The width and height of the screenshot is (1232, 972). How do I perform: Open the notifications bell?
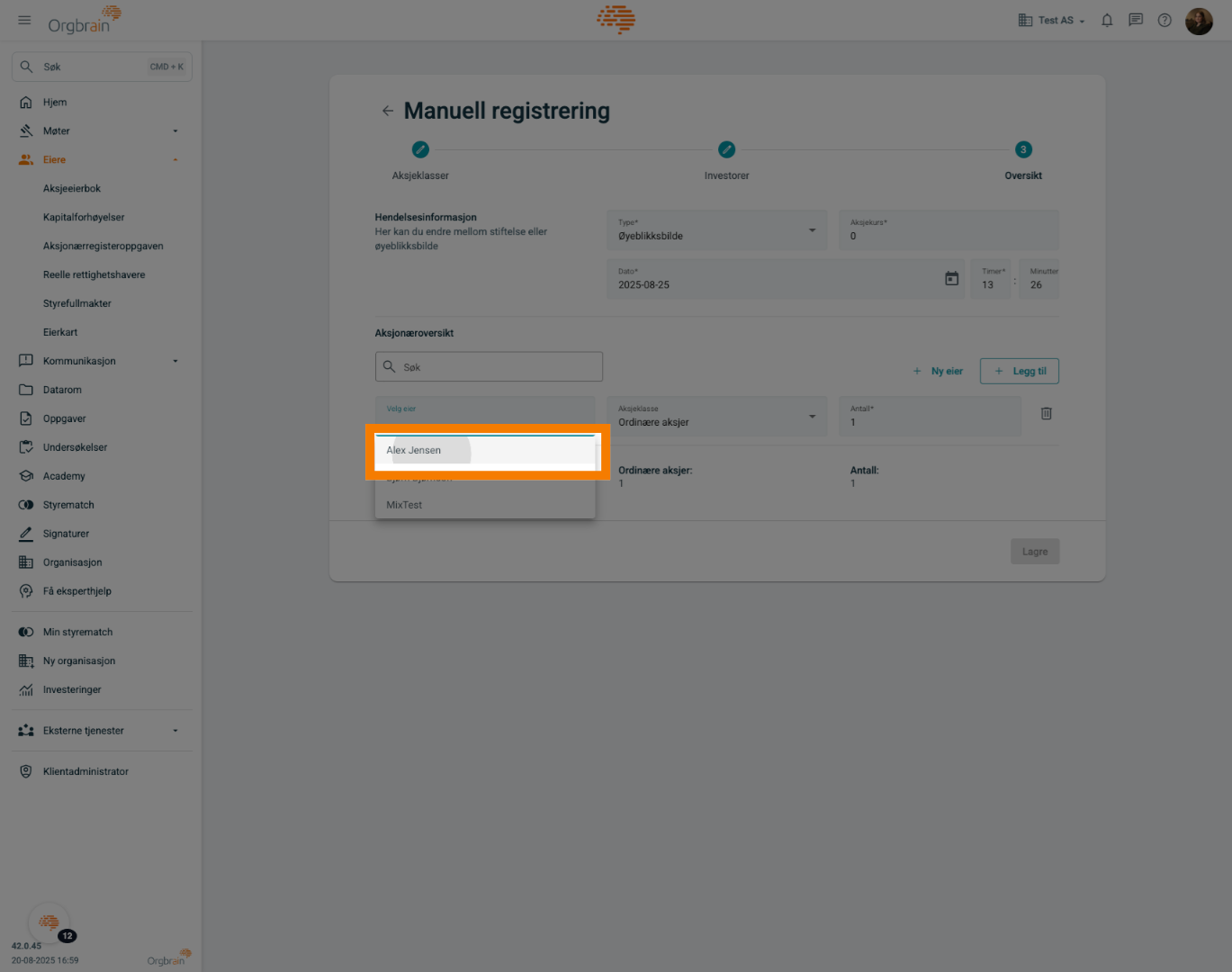(1107, 20)
